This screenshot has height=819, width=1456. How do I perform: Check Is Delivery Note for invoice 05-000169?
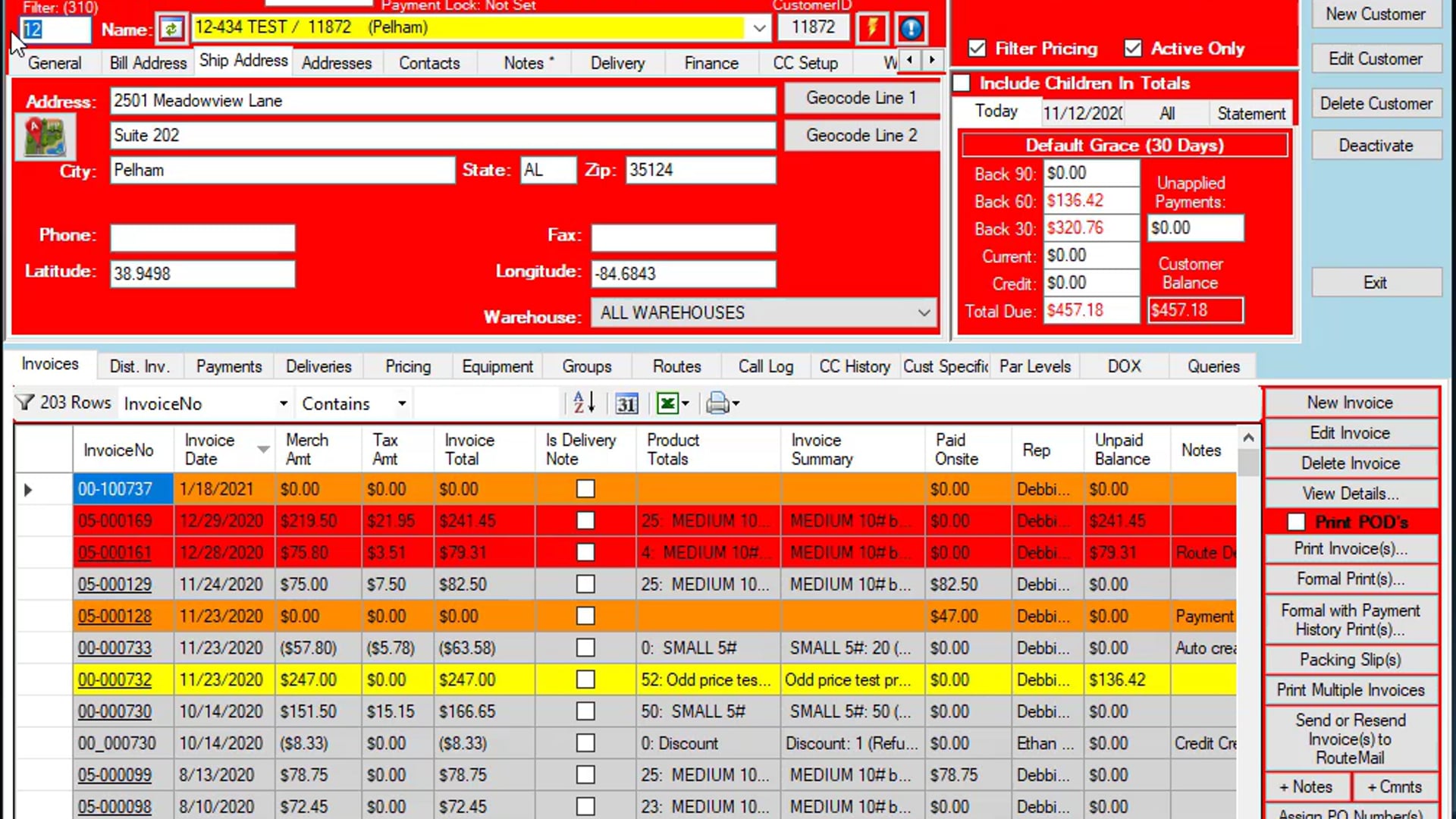[x=585, y=521]
